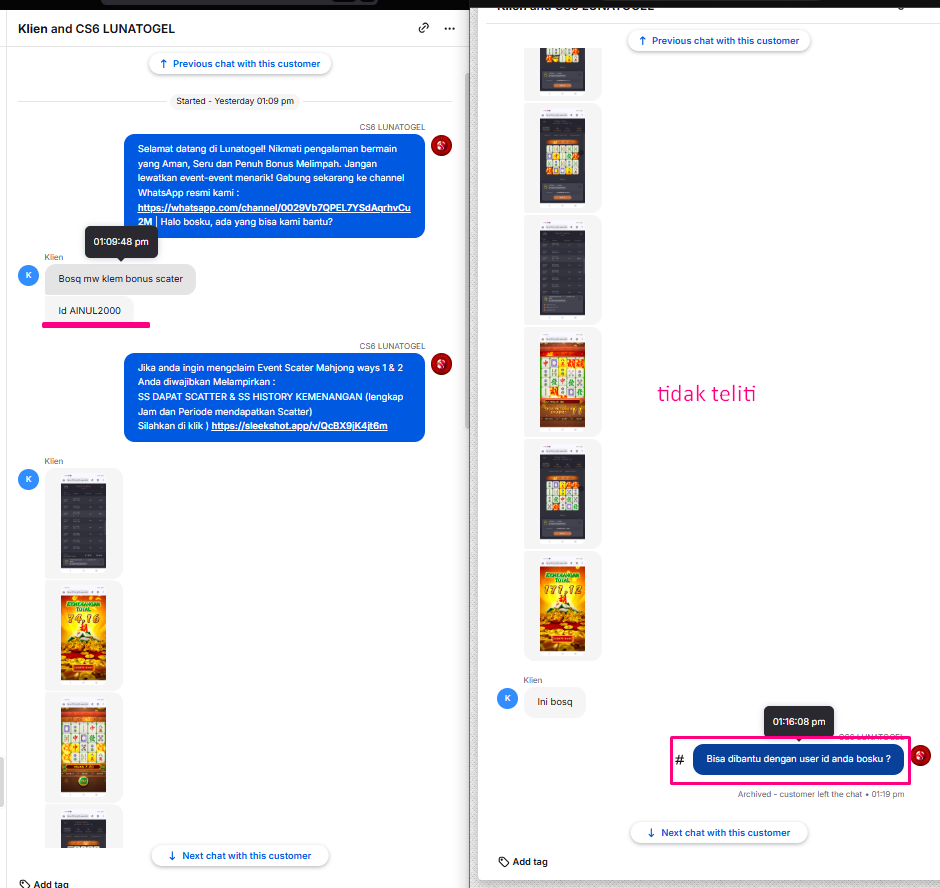Open KEMENANGAN TOTAL 74,16 screenshot thumbnail

(x=83, y=636)
